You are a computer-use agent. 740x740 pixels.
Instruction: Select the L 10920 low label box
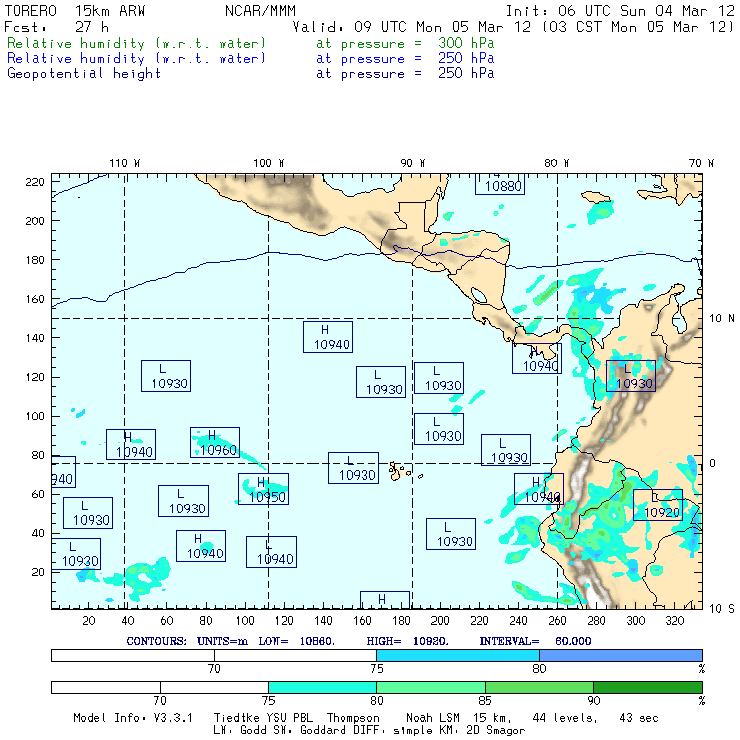[x=657, y=505]
